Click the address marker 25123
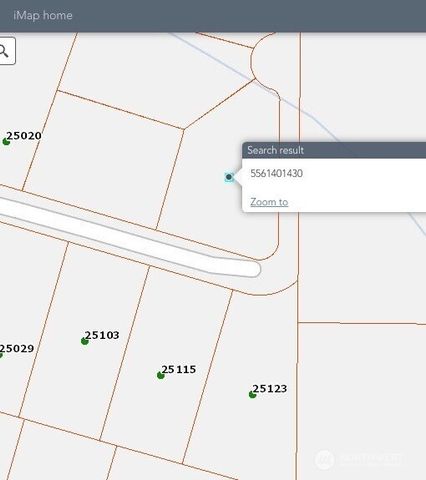The width and height of the screenshot is (426, 480). tap(252, 395)
